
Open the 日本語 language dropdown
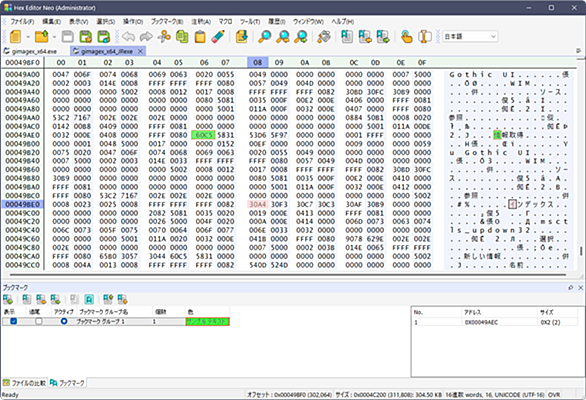tap(470, 36)
